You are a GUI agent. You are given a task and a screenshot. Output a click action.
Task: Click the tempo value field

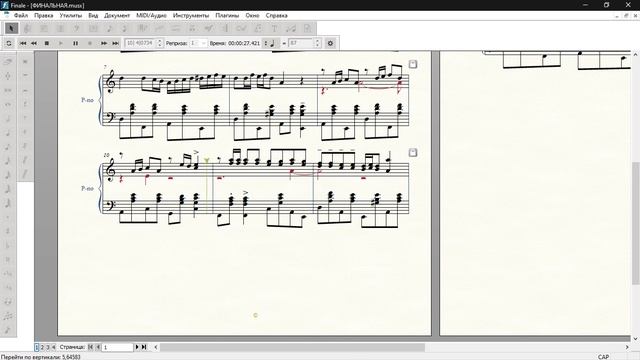pyautogui.click(x=301, y=43)
